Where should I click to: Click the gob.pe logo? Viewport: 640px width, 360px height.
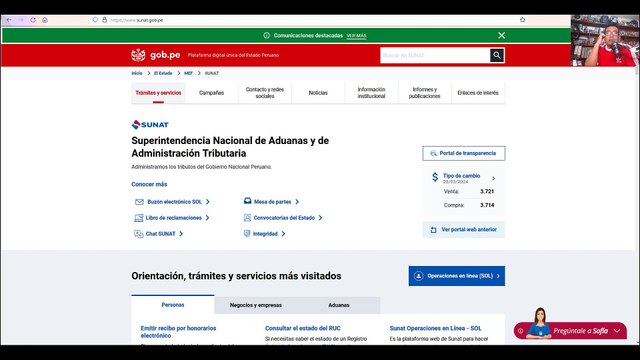(x=156, y=55)
